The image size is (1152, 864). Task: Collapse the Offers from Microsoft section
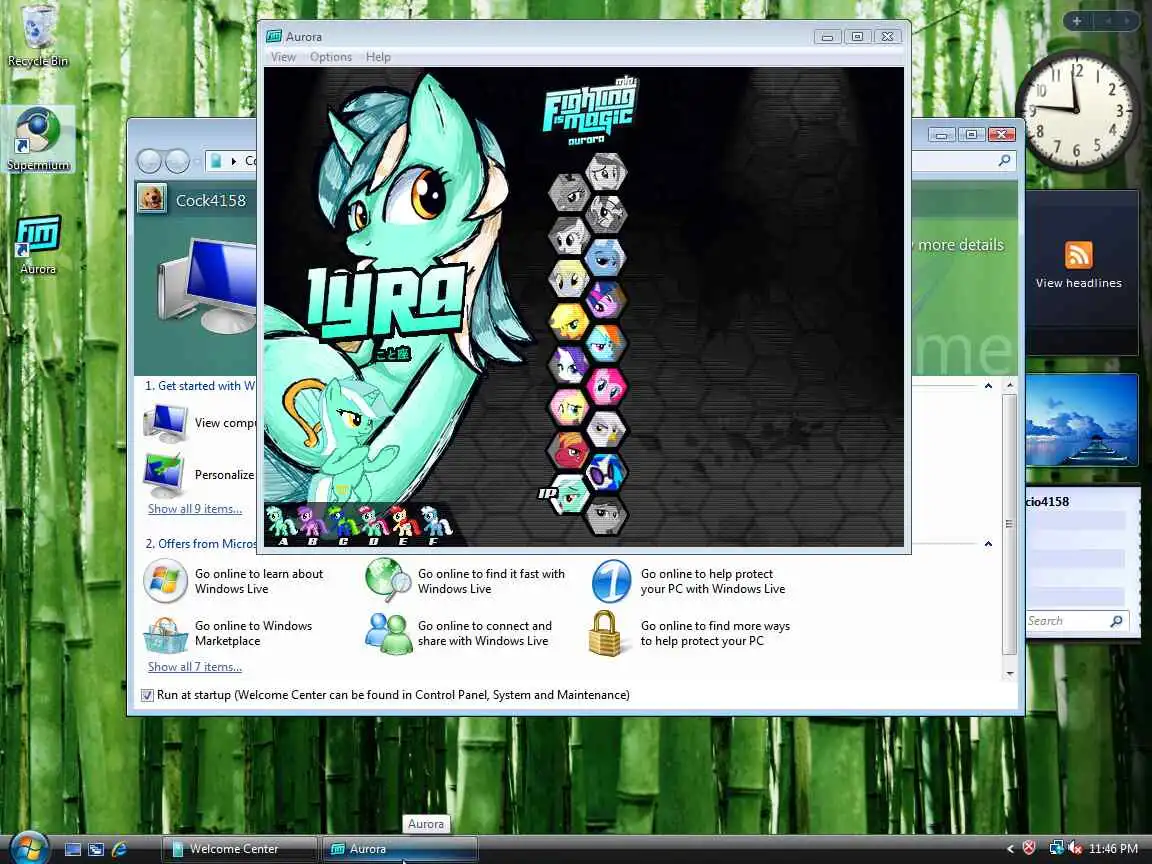(988, 544)
